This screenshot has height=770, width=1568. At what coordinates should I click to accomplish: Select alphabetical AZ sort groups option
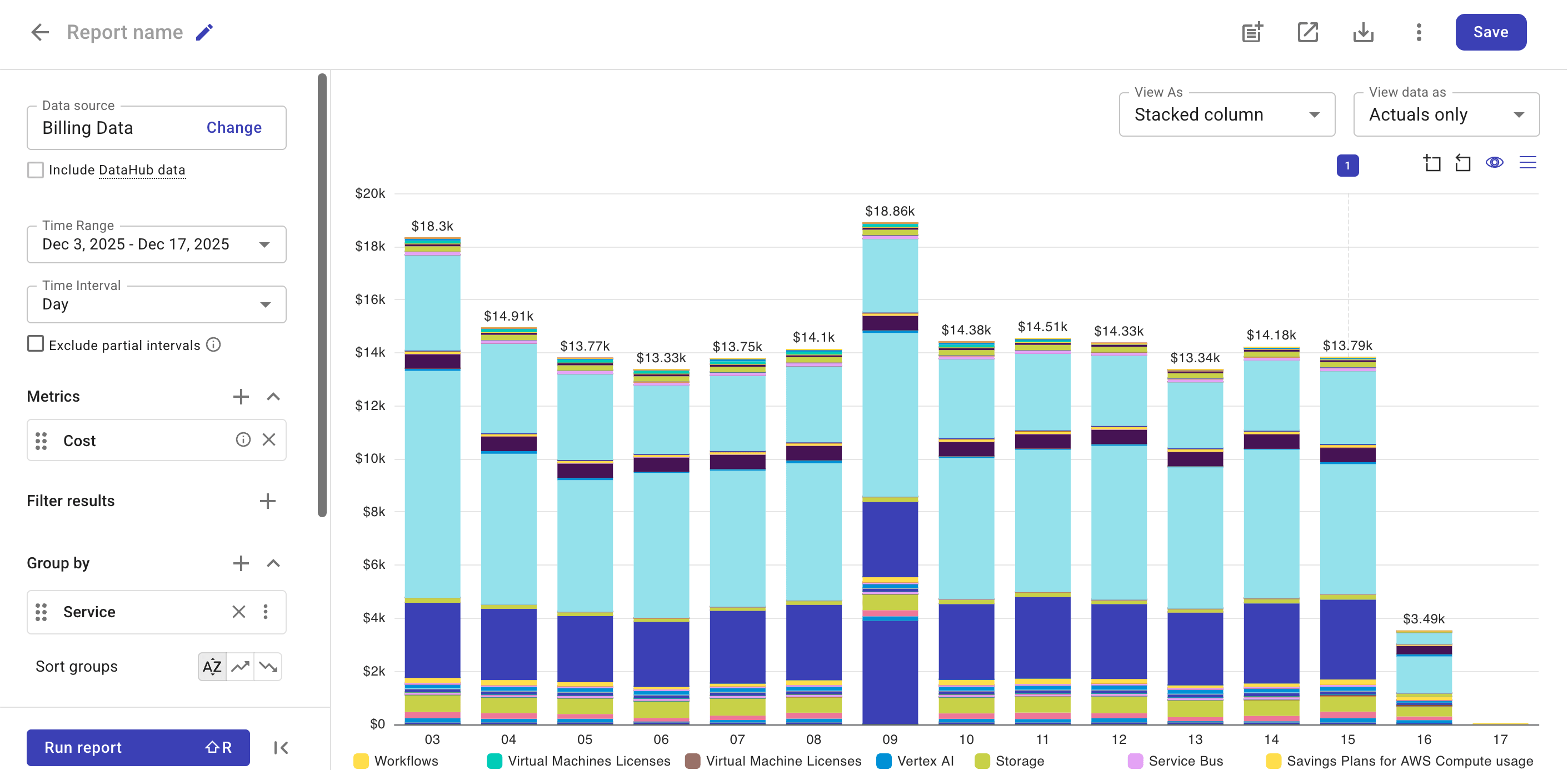[x=212, y=667]
